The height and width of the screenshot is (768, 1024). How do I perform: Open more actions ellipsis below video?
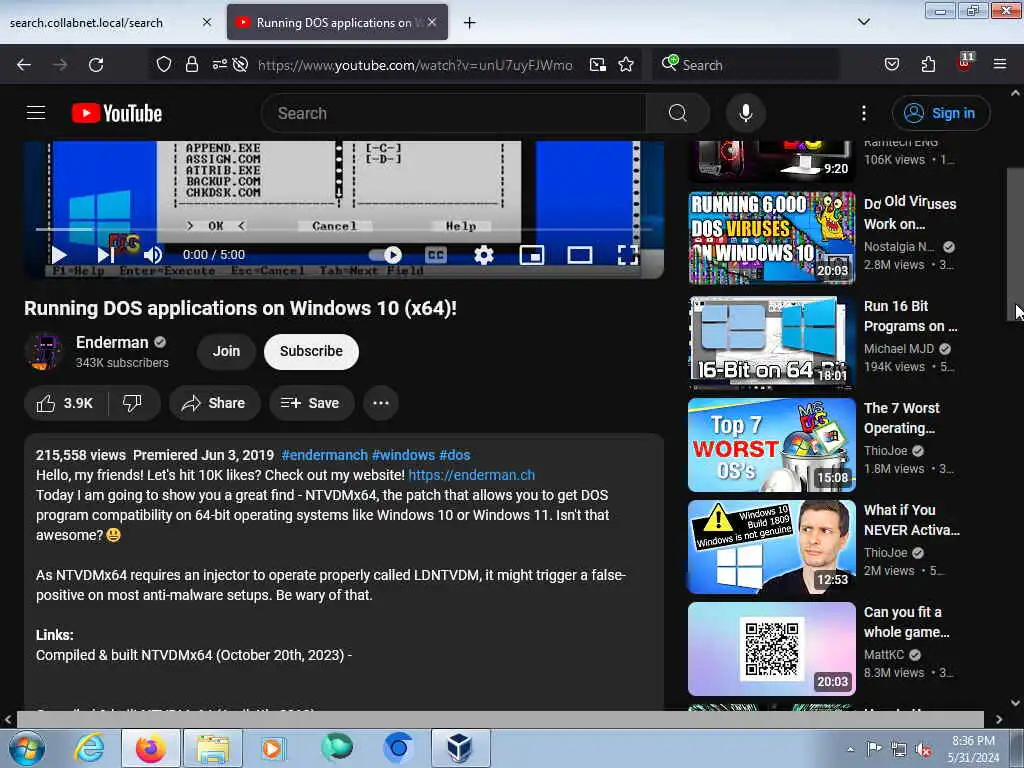tap(381, 403)
